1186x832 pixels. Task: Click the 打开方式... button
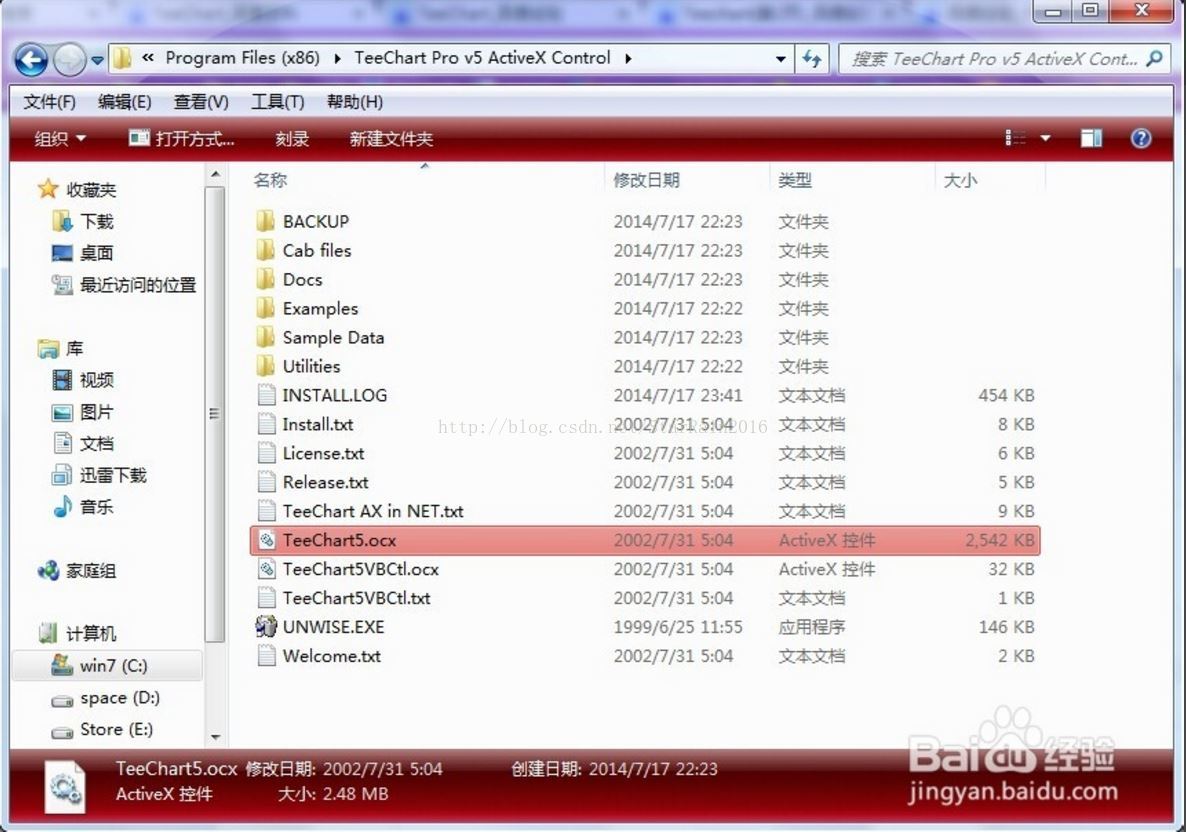point(182,138)
